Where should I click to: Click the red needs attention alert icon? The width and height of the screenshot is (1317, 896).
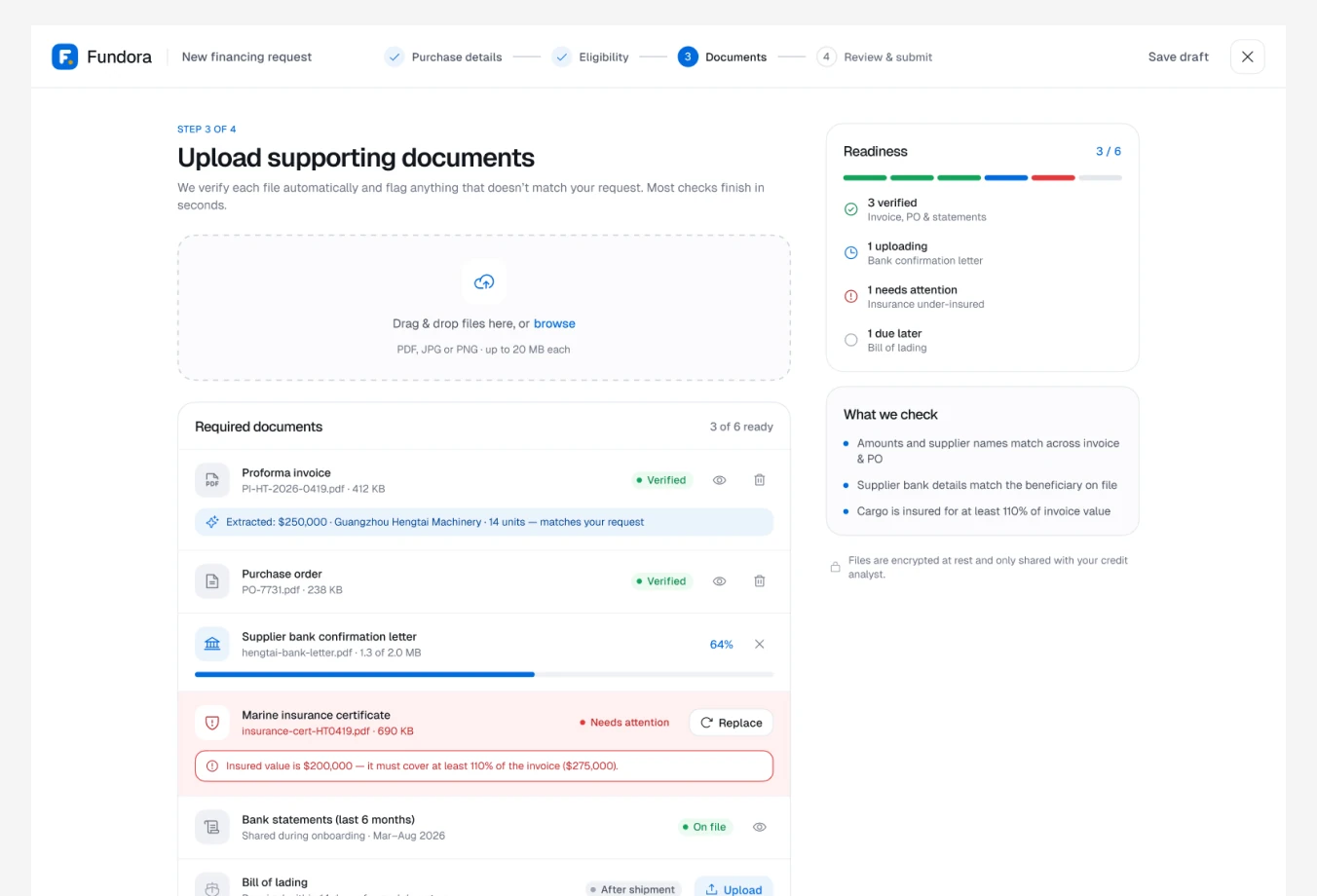851,296
